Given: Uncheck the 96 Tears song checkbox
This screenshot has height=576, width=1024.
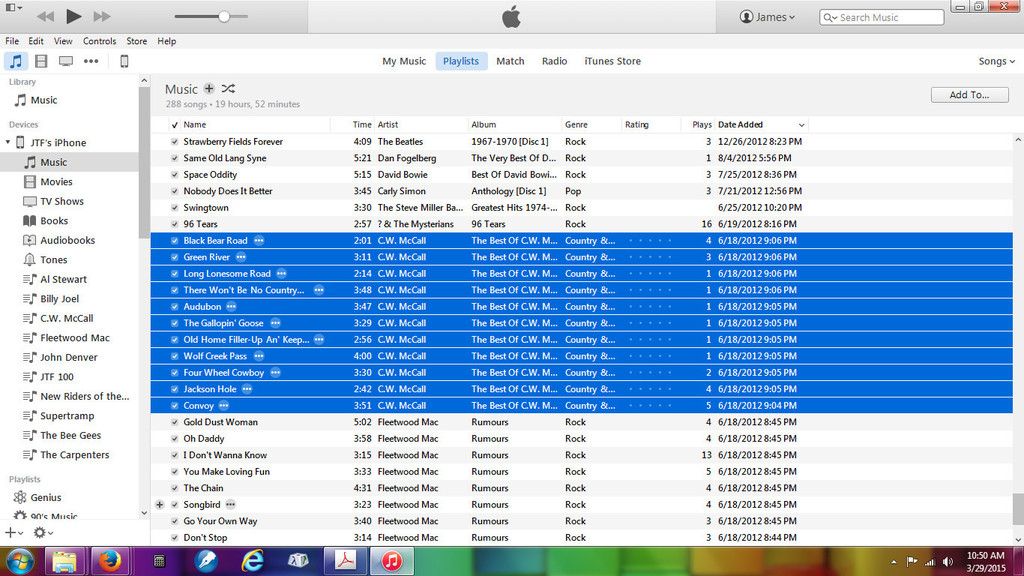Looking at the screenshot, I should (175, 224).
